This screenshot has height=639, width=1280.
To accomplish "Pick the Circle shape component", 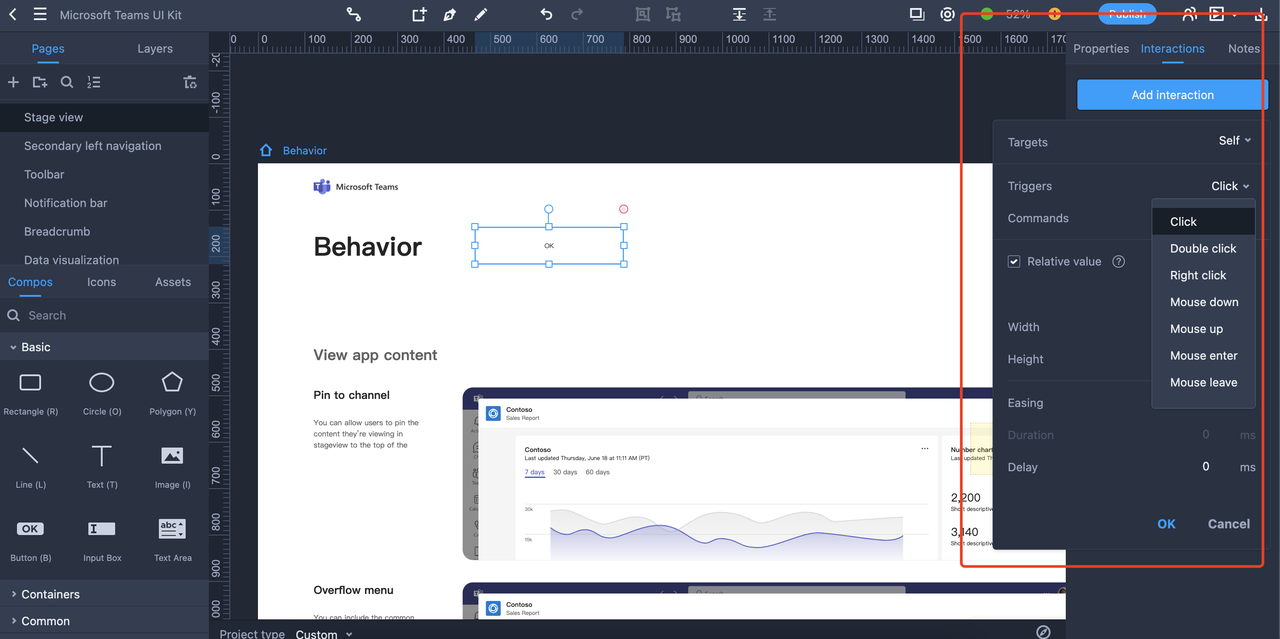I will [x=101, y=382].
